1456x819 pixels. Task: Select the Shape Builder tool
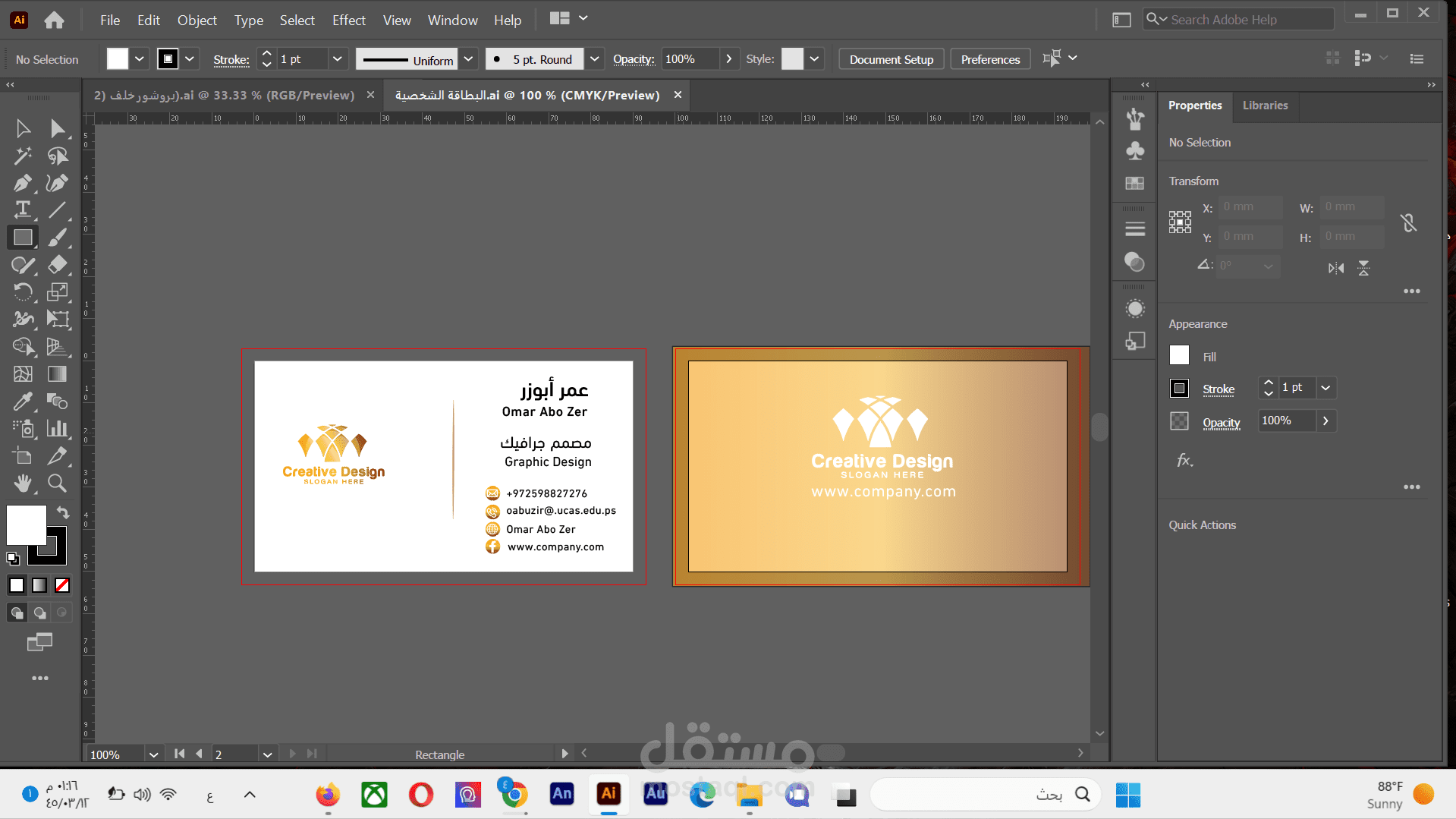click(23, 347)
